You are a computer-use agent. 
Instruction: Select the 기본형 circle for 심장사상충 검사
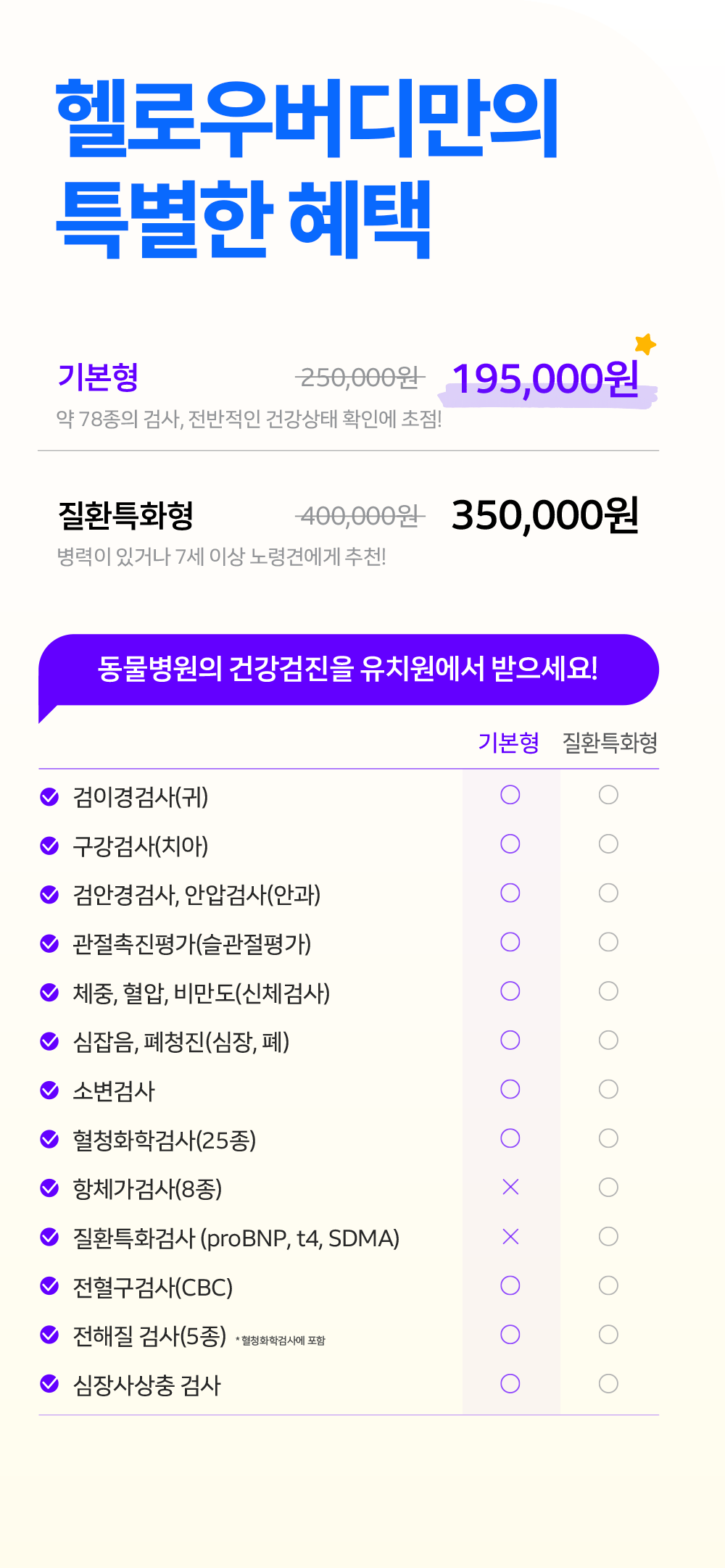pos(510,1383)
